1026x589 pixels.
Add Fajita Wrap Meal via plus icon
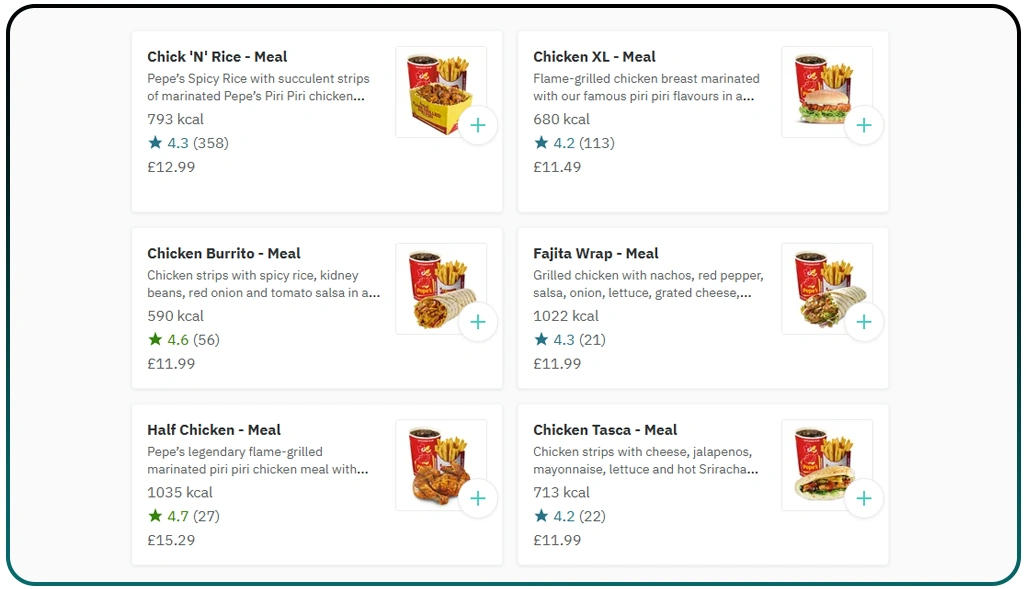(x=864, y=322)
